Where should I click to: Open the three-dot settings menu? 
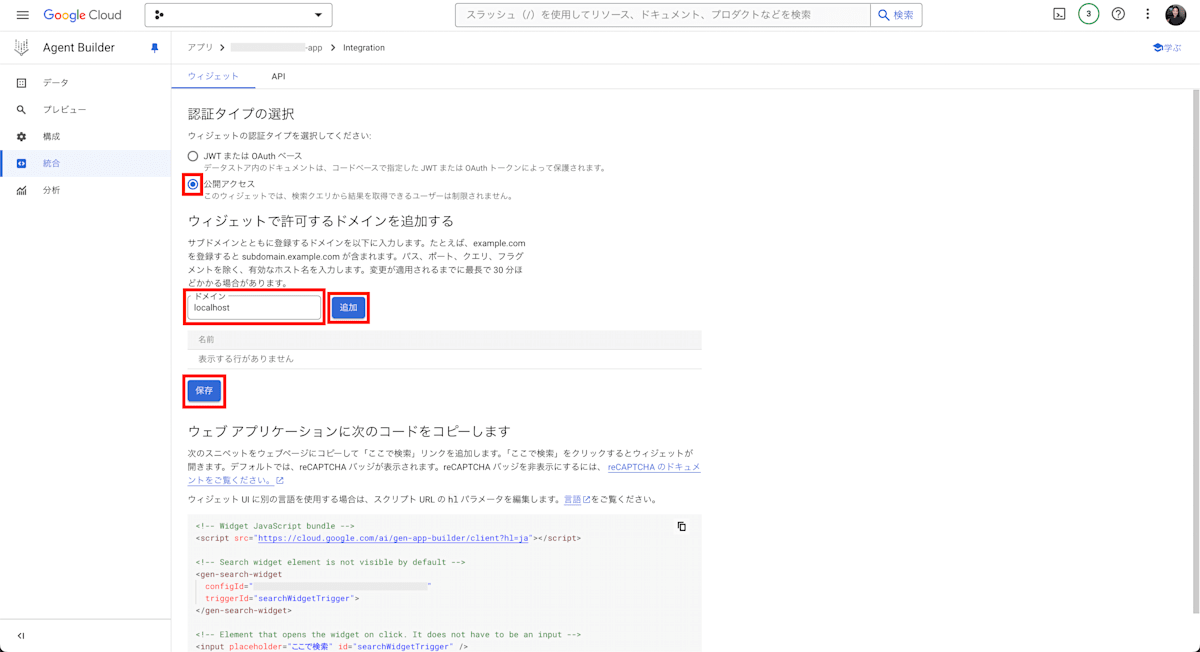click(1147, 15)
